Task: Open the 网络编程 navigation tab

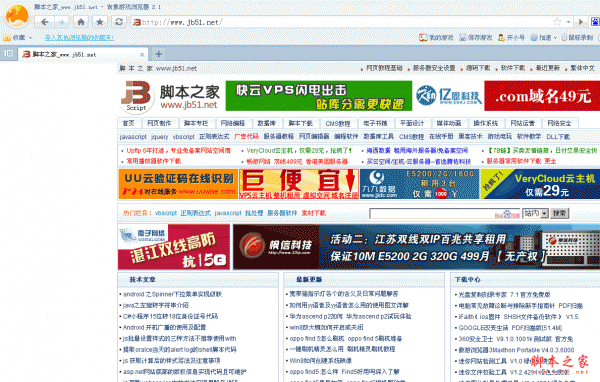Action: [233, 123]
